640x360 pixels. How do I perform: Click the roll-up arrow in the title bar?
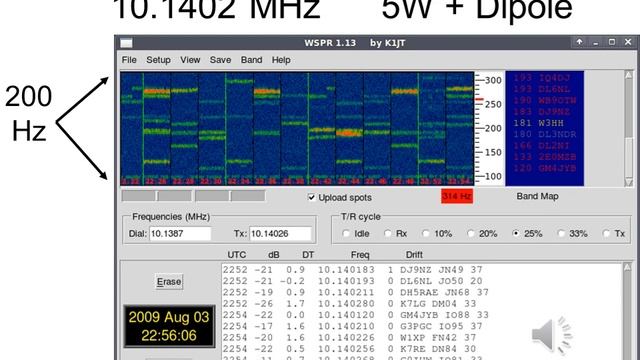point(579,42)
